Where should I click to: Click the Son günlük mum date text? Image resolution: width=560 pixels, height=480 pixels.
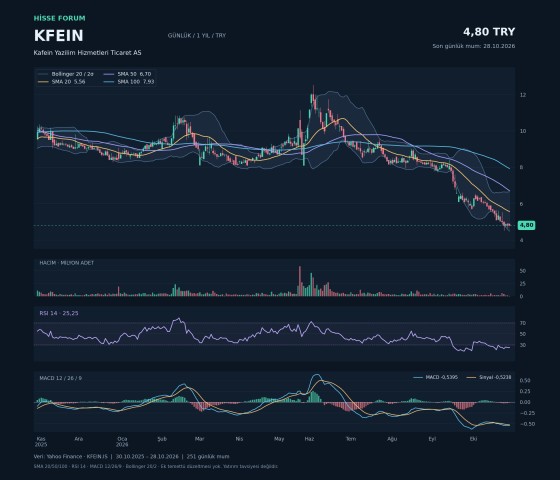pos(474,46)
